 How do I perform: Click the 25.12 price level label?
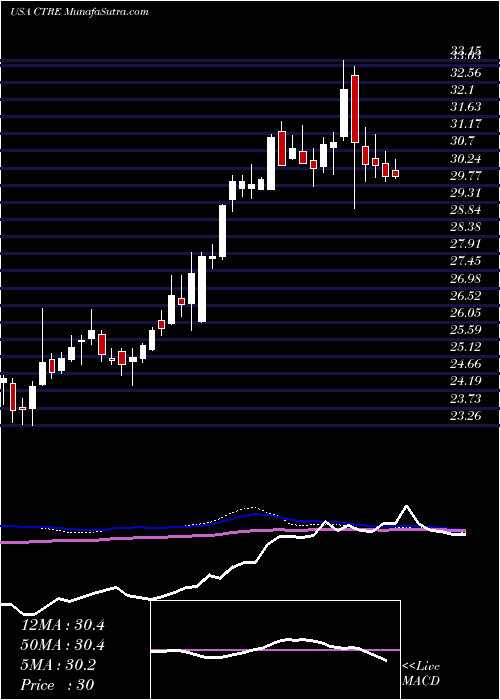(466, 347)
